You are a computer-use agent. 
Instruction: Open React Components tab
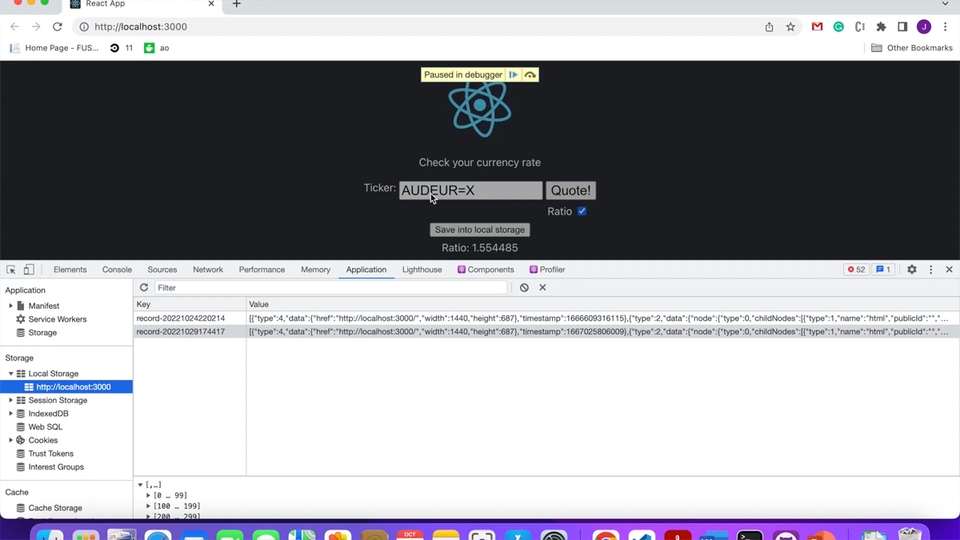point(486,269)
